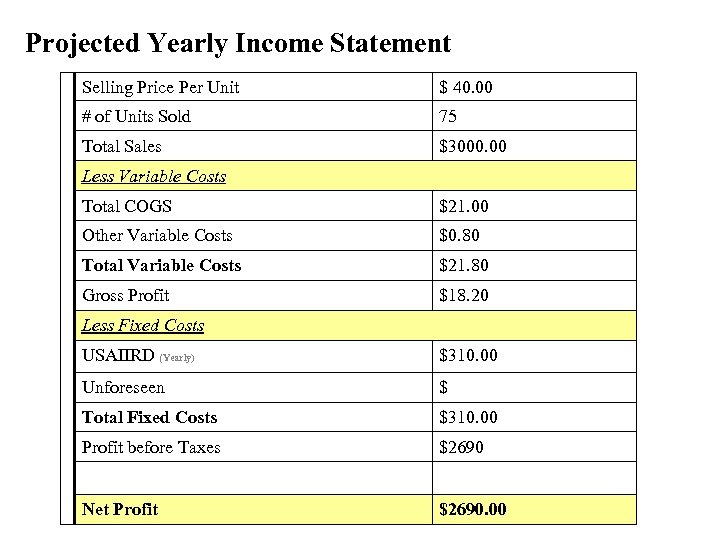720x540 pixels.
Task: Click the Unforeseen row label
Action: pyautogui.click(x=123, y=387)
